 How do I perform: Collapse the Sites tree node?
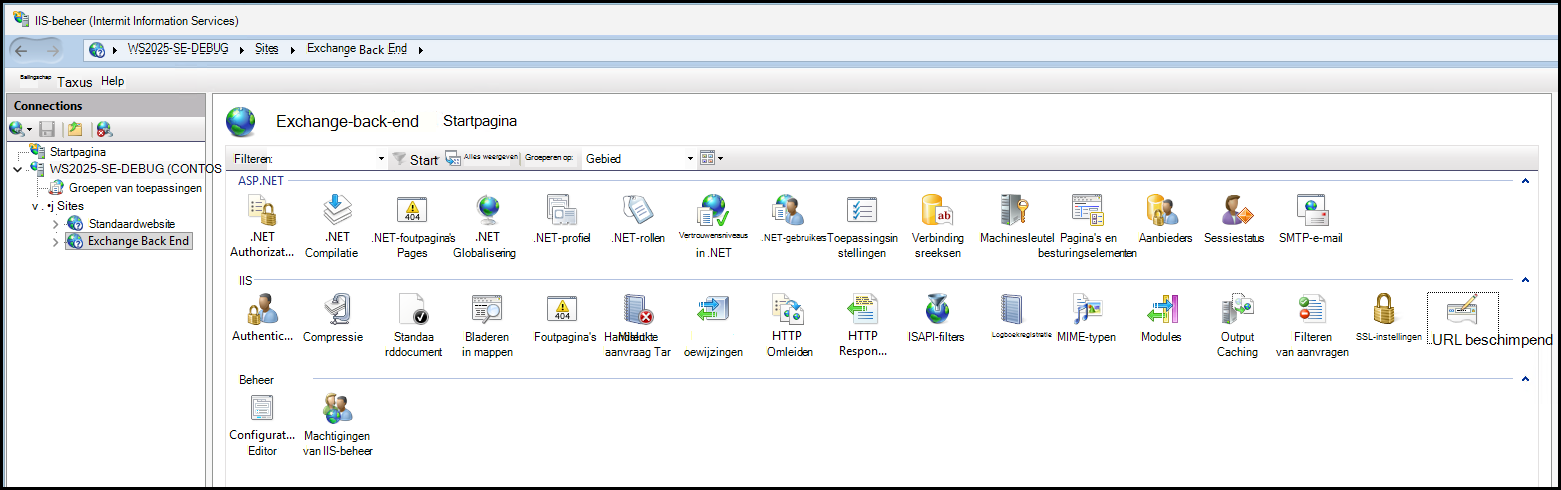[34, 206]
